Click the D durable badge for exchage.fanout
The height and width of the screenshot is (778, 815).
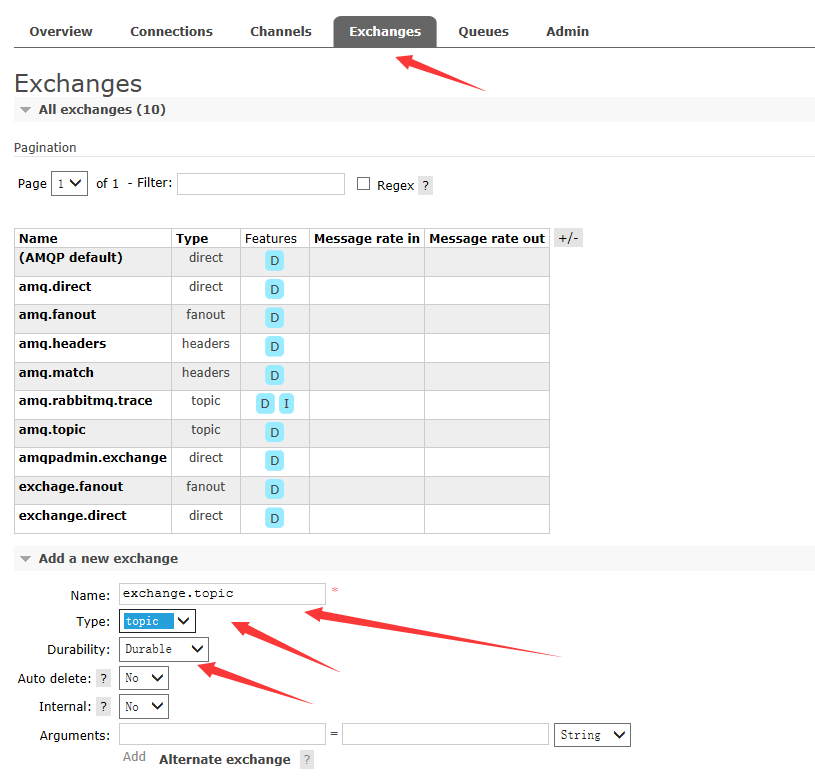tap(274, 490)
